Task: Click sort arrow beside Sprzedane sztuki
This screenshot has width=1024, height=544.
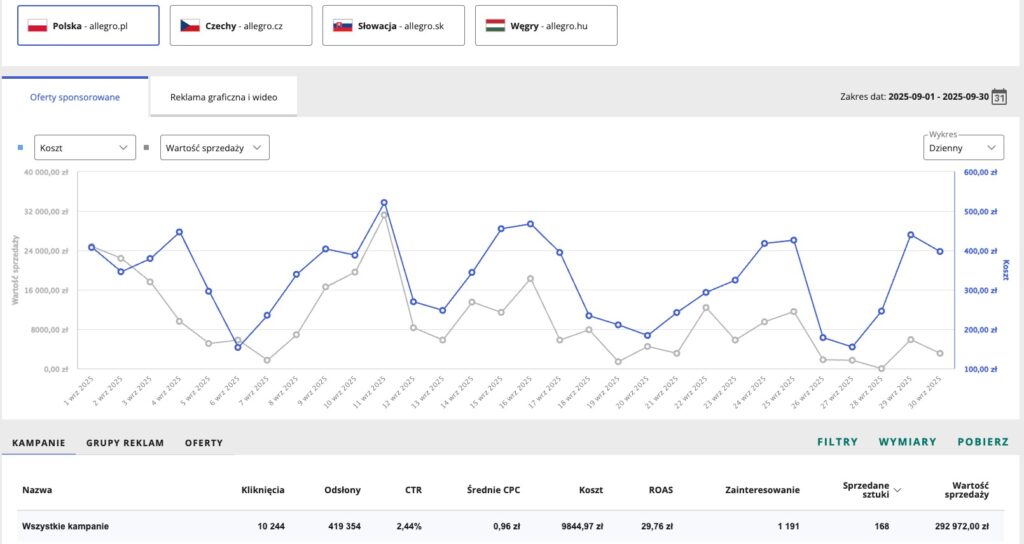Action: tap(896, 490)
